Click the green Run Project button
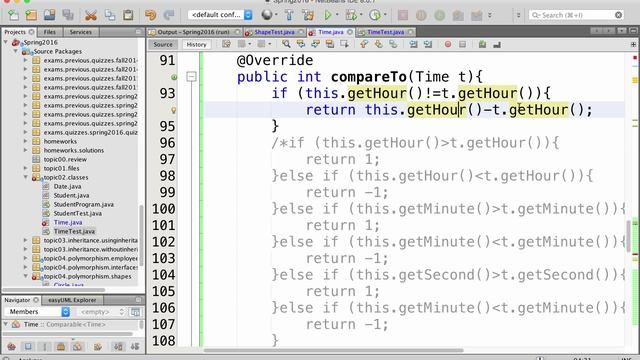Screen dimensions: 640x360 pyautogui.click(x=327, y=16)
